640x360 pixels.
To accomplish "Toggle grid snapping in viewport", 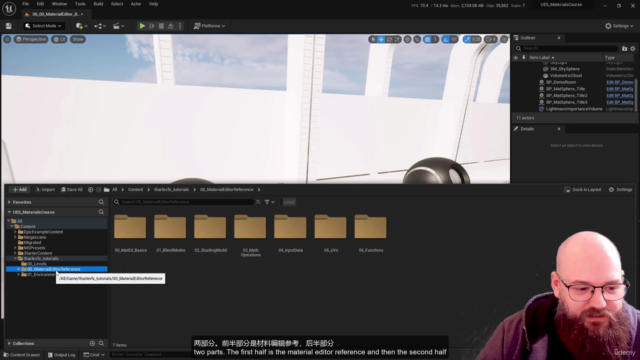I will click(x=427, y=39).
